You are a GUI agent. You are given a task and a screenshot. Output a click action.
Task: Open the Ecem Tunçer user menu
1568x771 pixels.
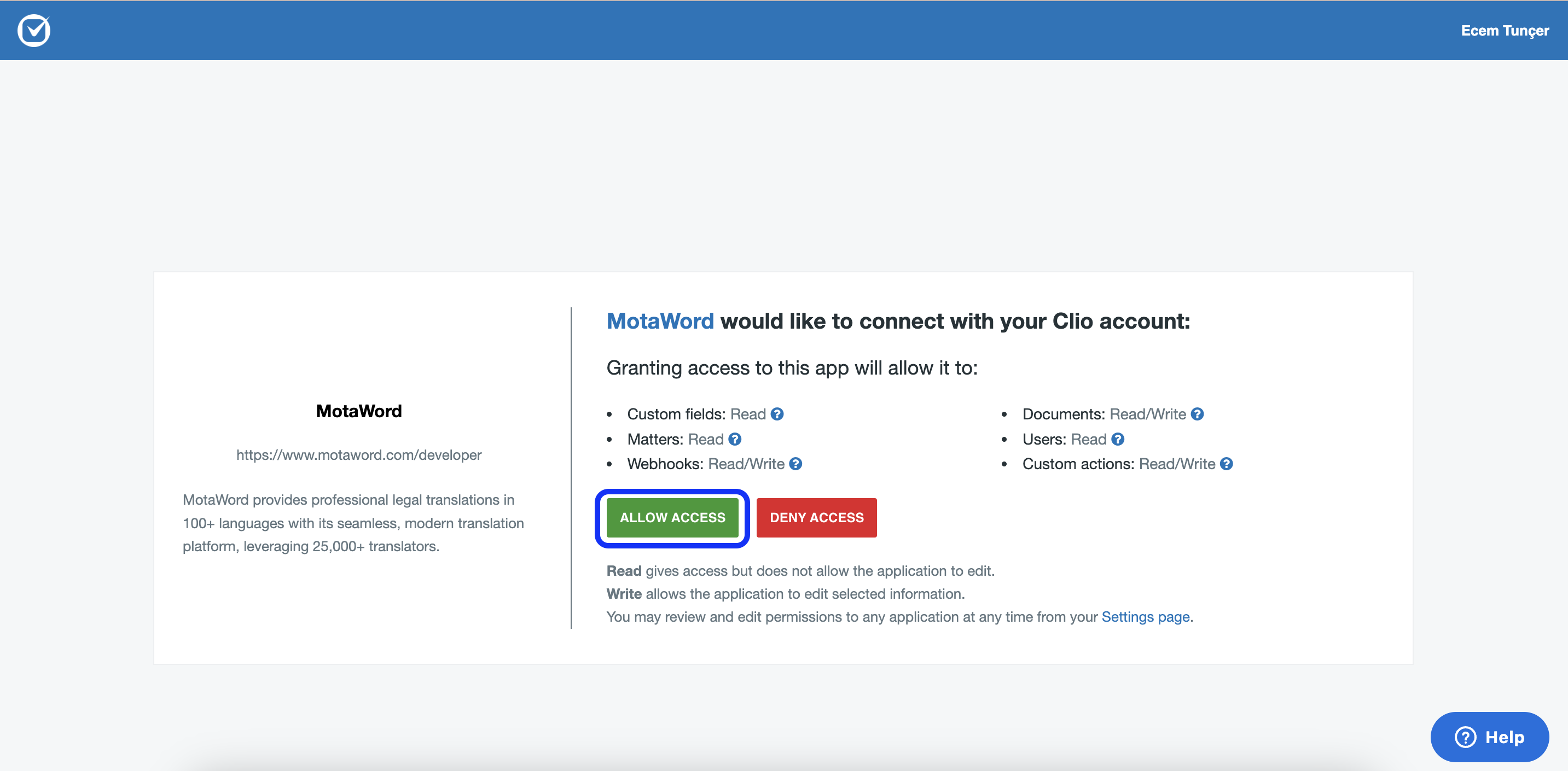[1504, 31]
